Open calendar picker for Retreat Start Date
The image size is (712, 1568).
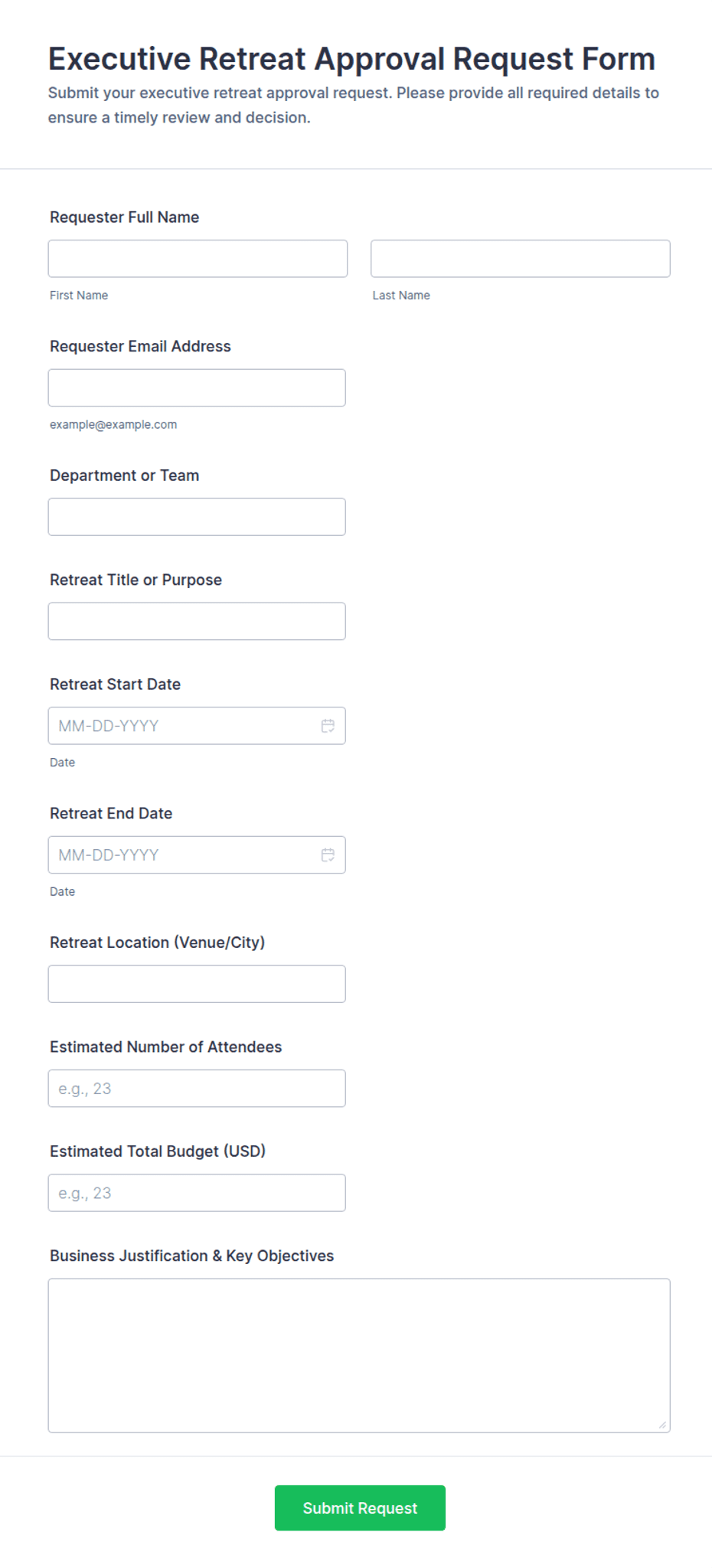[328, 726]
